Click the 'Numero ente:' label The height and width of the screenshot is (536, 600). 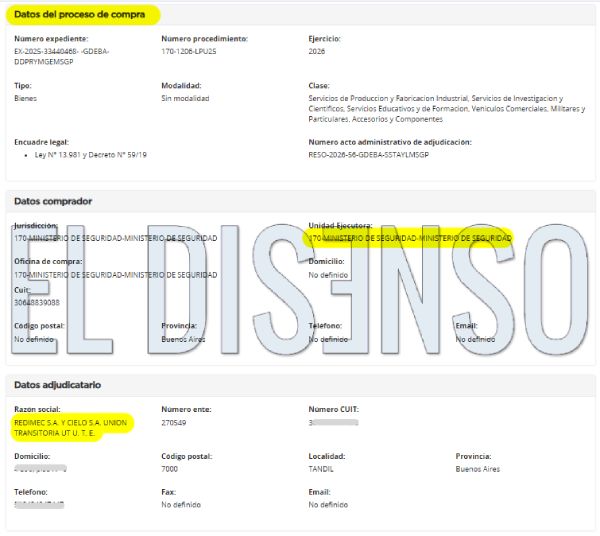coord(186,409)
